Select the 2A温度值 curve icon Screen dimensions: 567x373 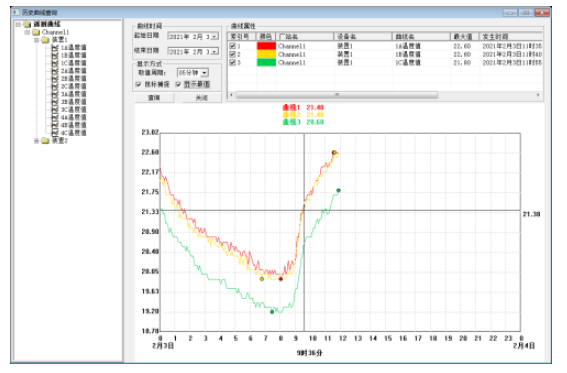pos(55,71)
